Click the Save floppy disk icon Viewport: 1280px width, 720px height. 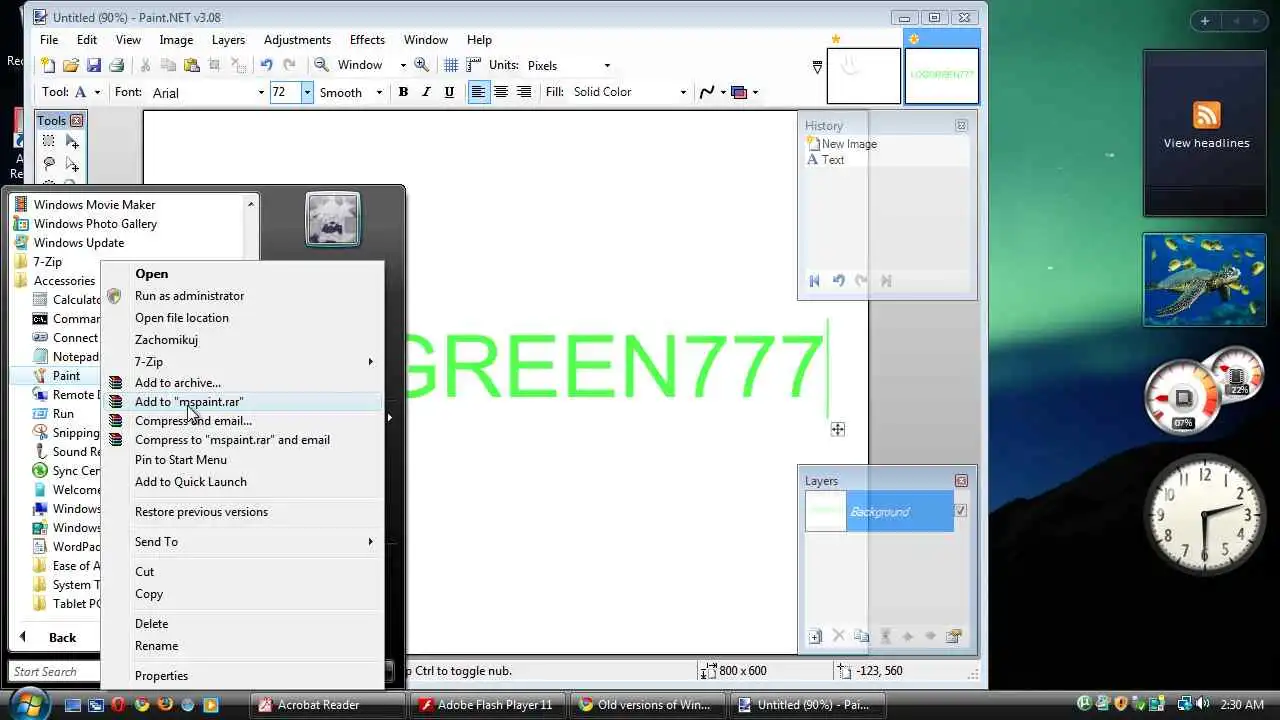[x=93, y=65]
